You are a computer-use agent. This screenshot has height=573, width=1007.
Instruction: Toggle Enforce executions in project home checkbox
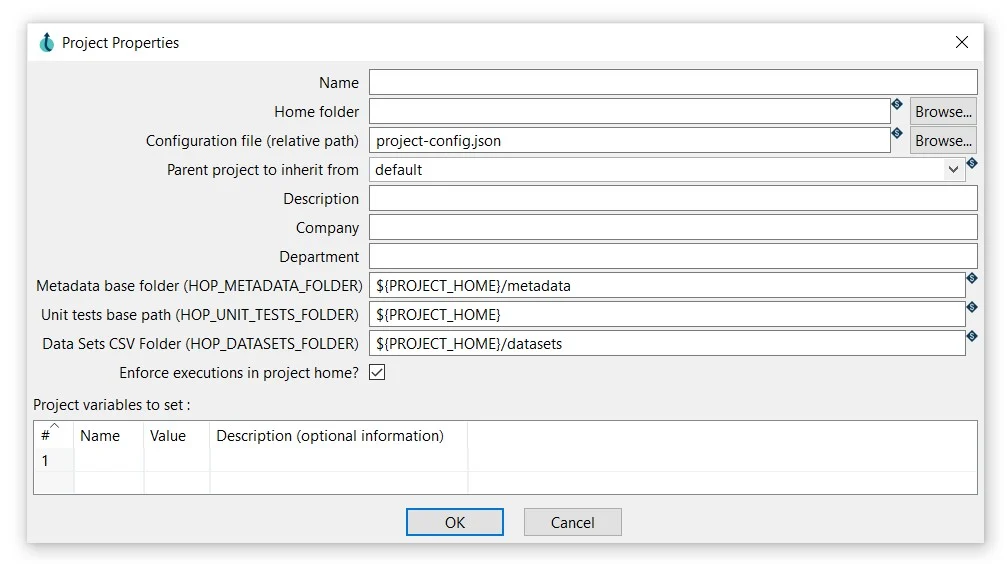click(x=377, y=373)
